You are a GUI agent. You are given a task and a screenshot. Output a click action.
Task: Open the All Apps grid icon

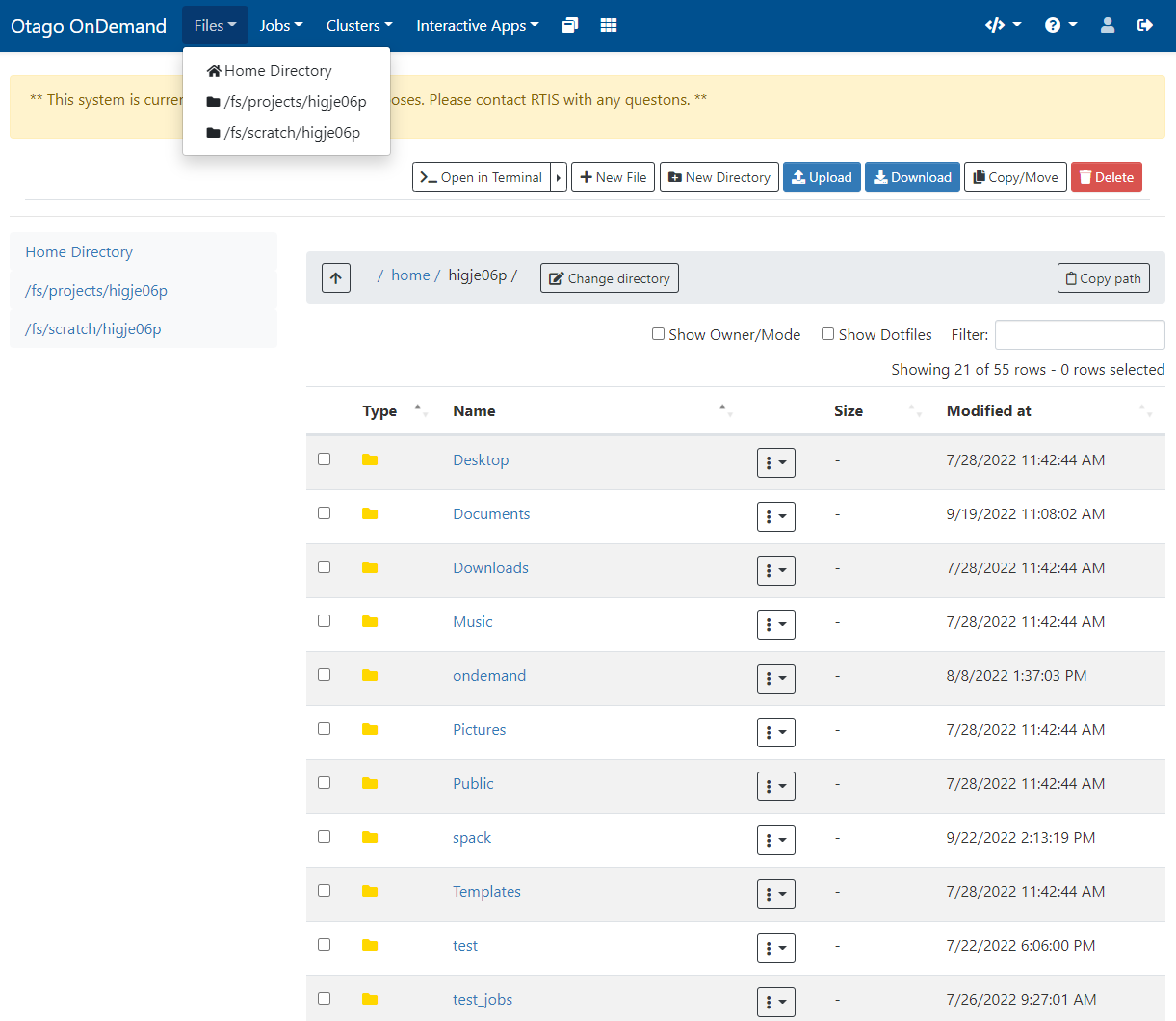click(x=608, y=25)
